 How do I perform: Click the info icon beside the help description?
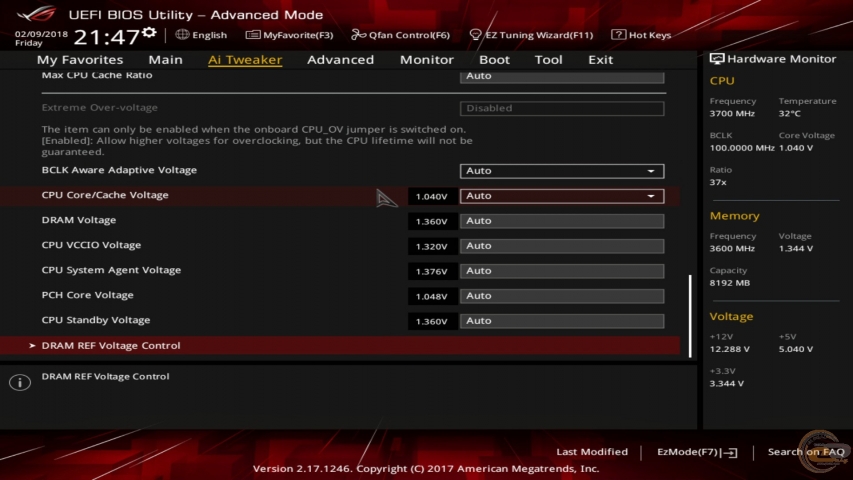(20, 382)
